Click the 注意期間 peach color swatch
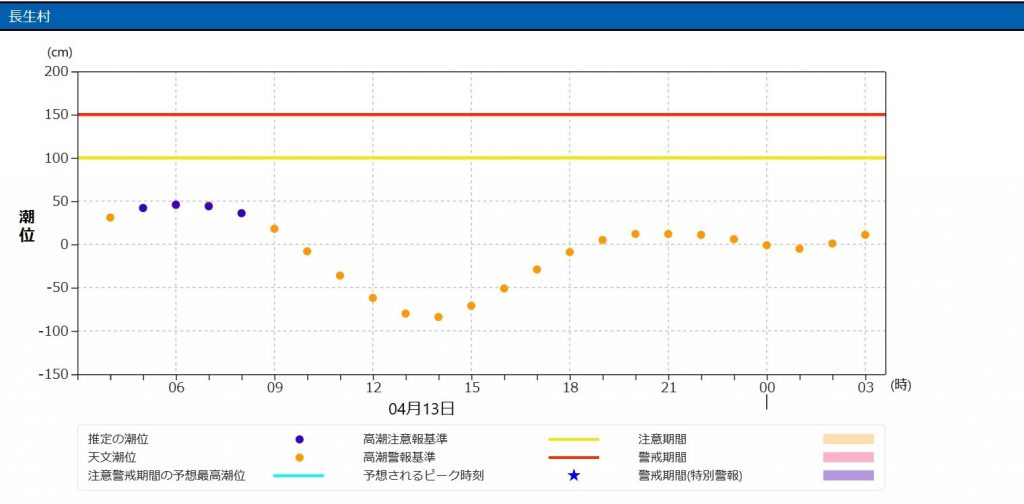The width and height of the screenshot is (1024, 504). 848,439
